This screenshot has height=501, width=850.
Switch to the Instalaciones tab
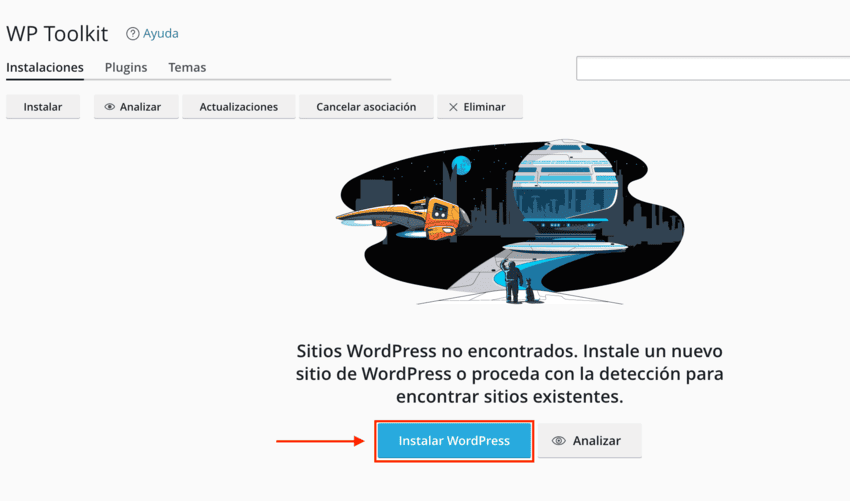pyautogui.click(x=45, y=67)
